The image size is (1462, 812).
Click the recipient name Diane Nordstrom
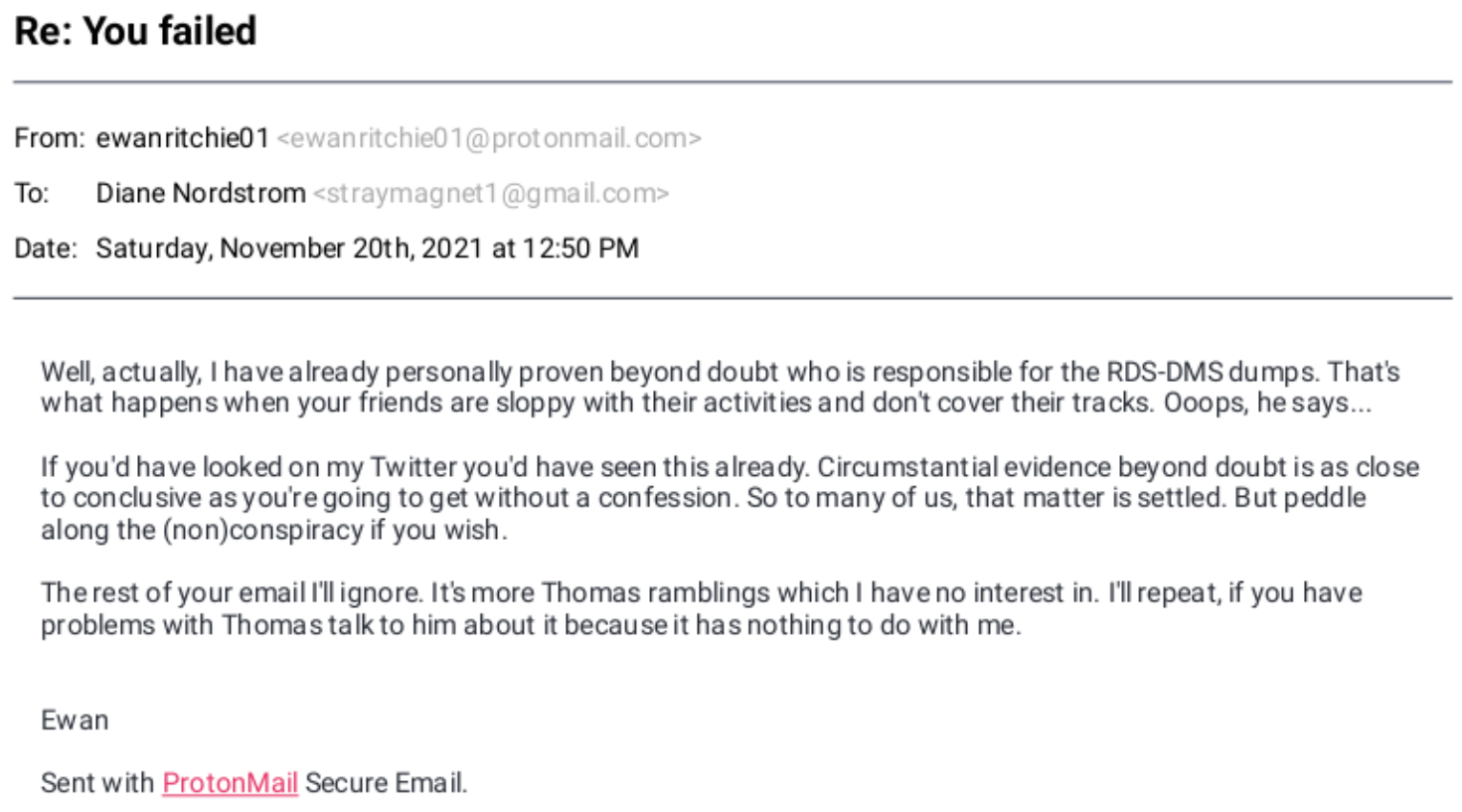pyautogui.click(x=201, y=193)
